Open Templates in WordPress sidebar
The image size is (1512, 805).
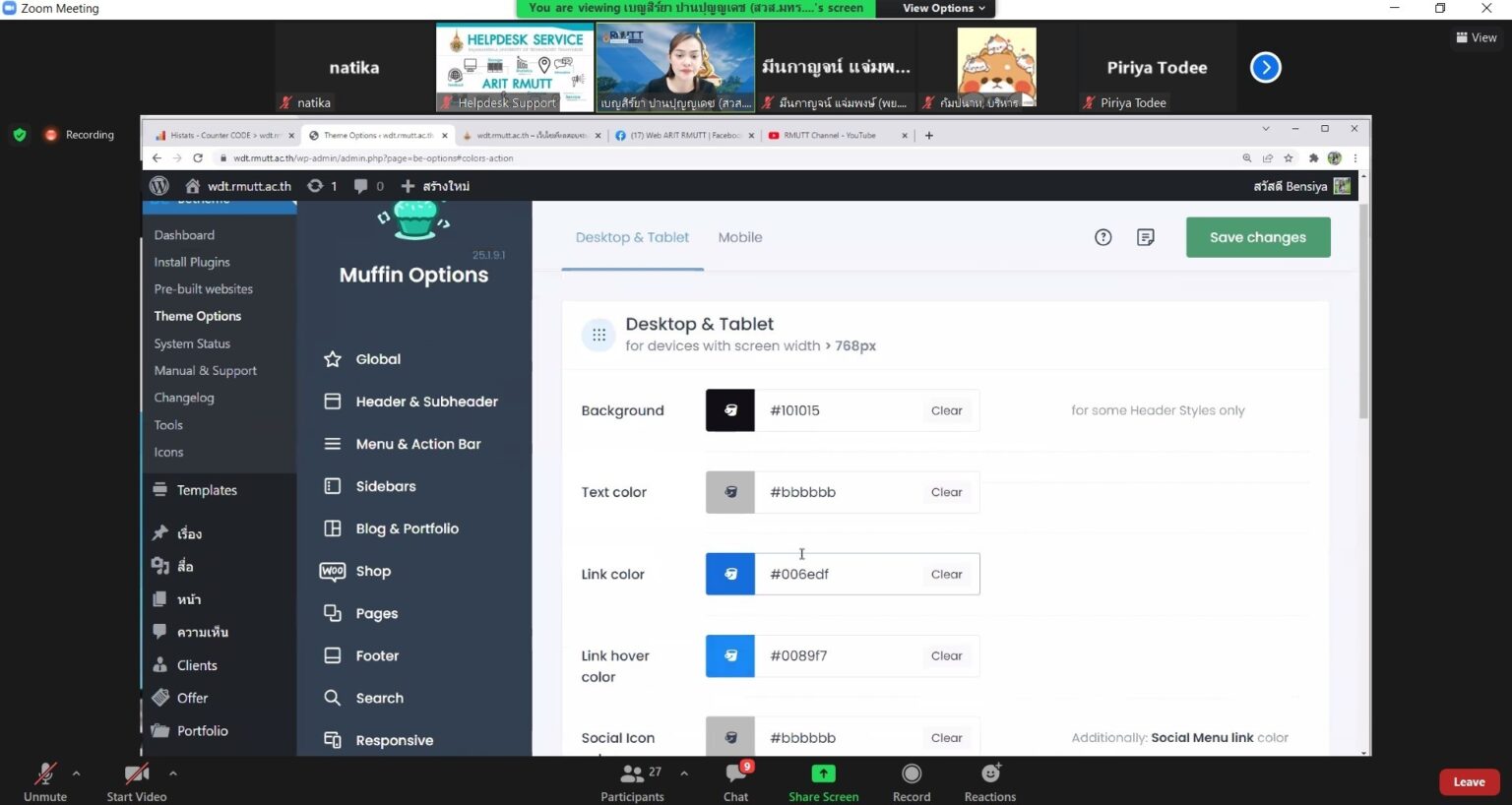[207, 490]
